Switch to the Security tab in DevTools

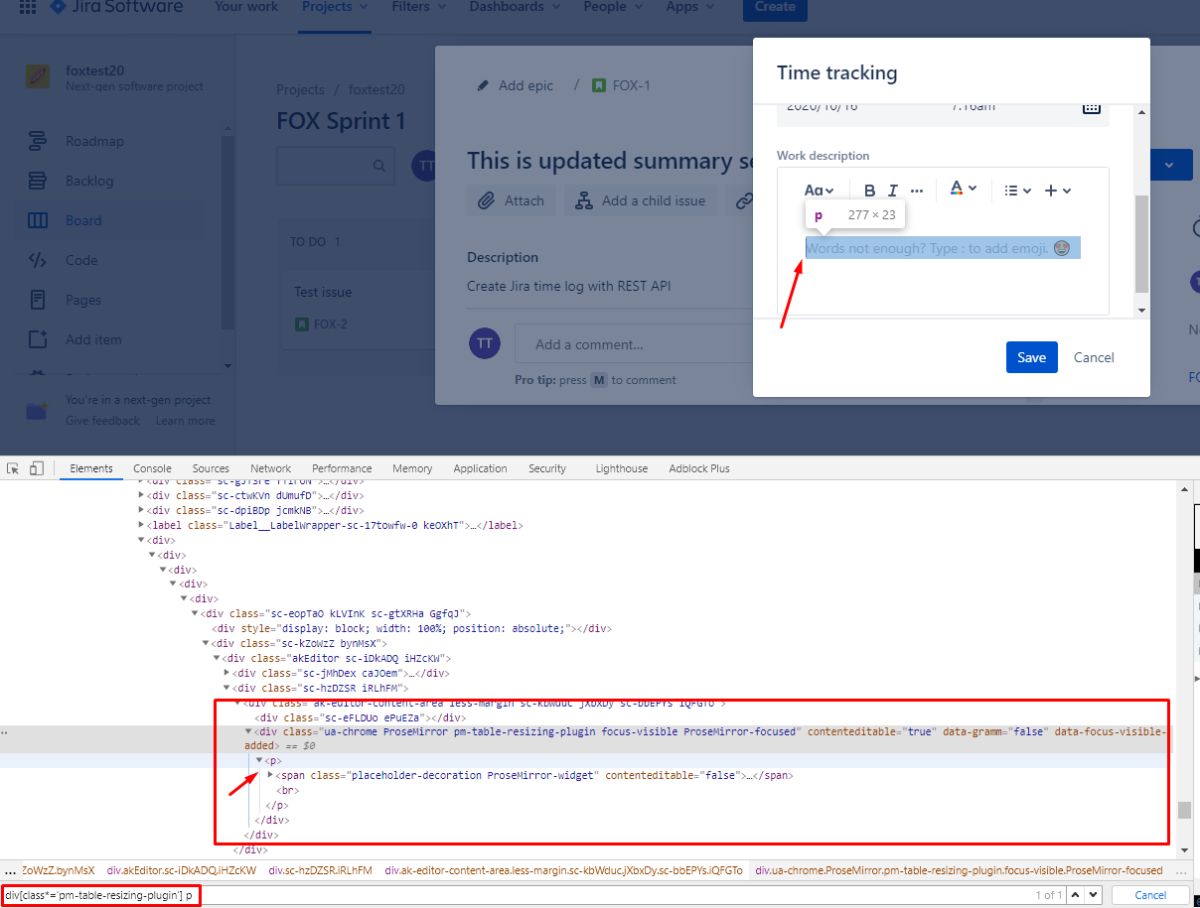547,468
